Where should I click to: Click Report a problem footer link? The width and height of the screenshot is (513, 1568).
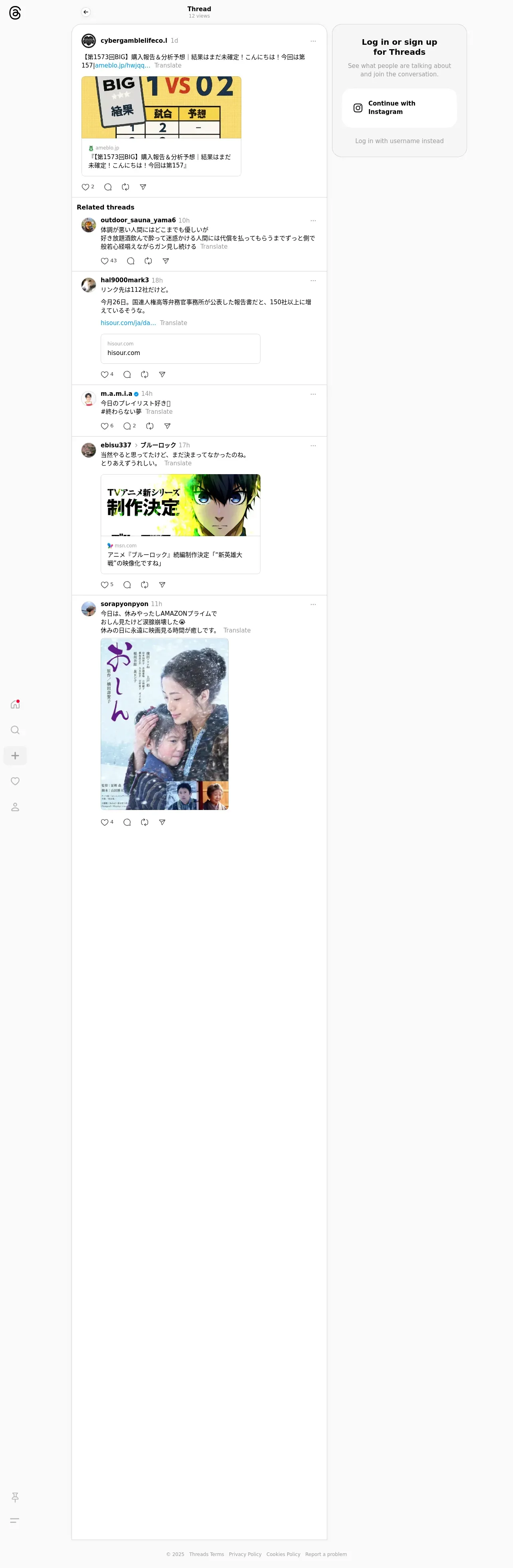click(x=326, y=1554)
